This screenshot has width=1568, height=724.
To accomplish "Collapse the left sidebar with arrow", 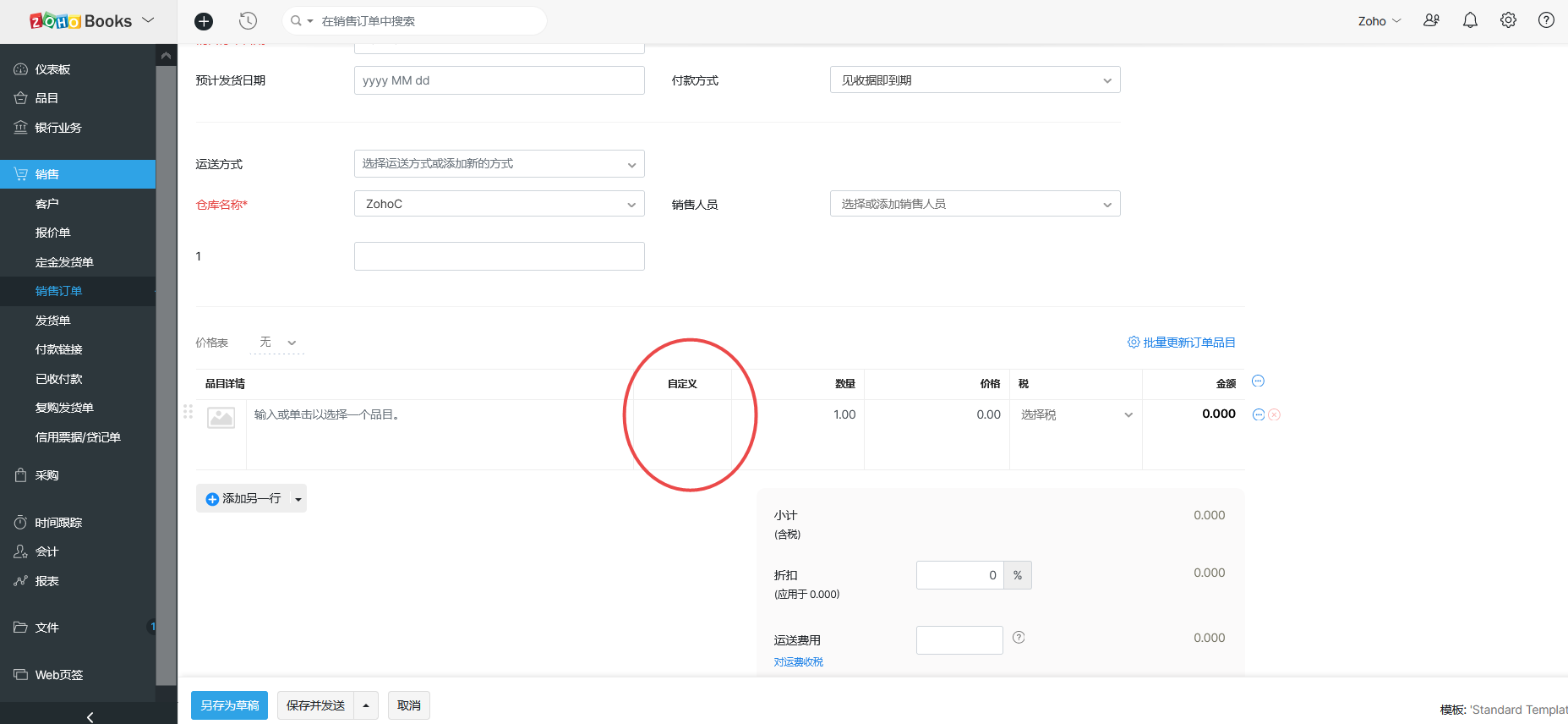I will (x=90, y=716).
